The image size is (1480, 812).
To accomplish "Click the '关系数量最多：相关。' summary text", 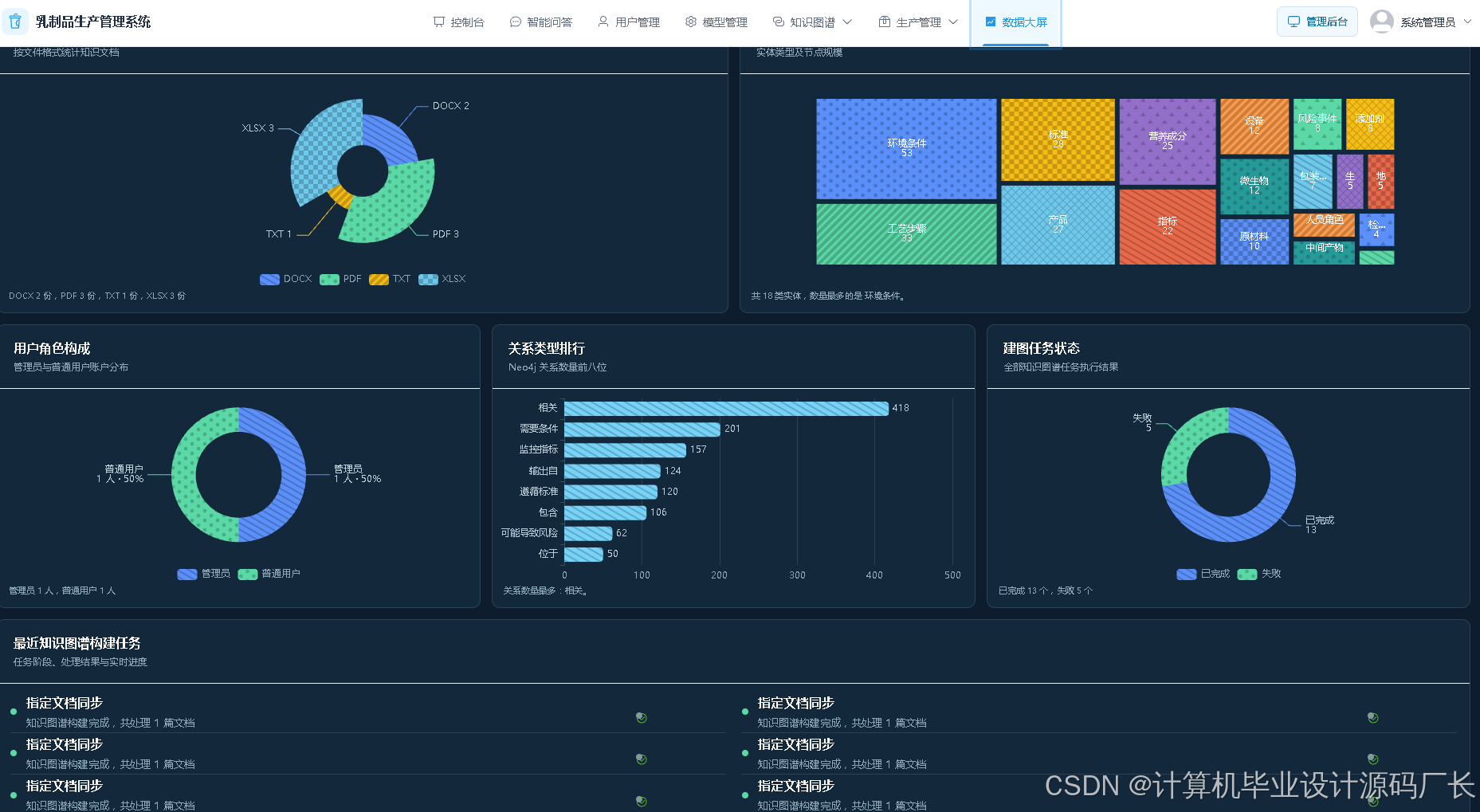I will point(546,590).
